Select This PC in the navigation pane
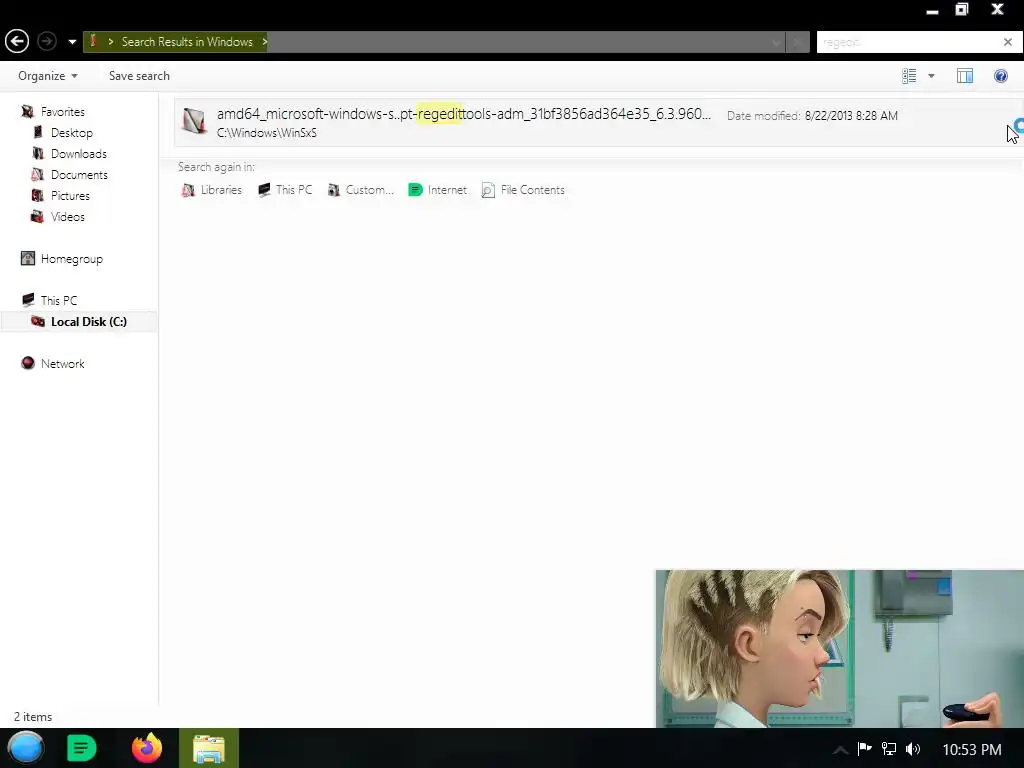This screenshot has height=768, width=1024. coord(59,300)
